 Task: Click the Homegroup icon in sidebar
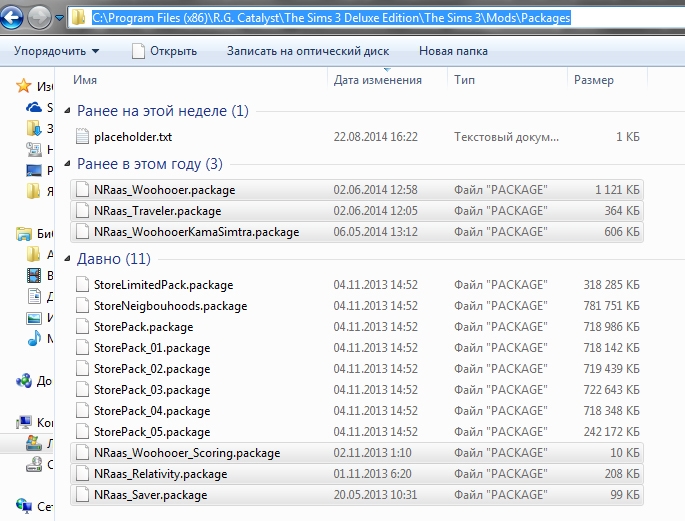coord(24,381)
